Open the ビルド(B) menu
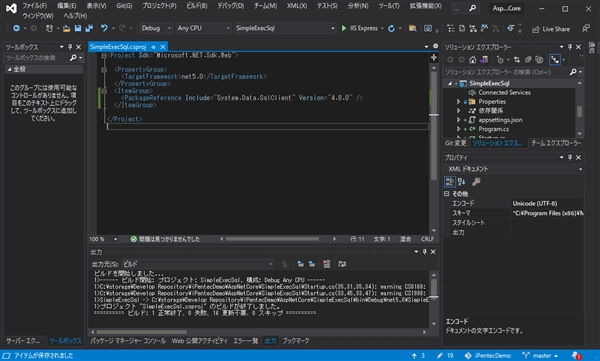600x361 pixels. tap(197, 6)
